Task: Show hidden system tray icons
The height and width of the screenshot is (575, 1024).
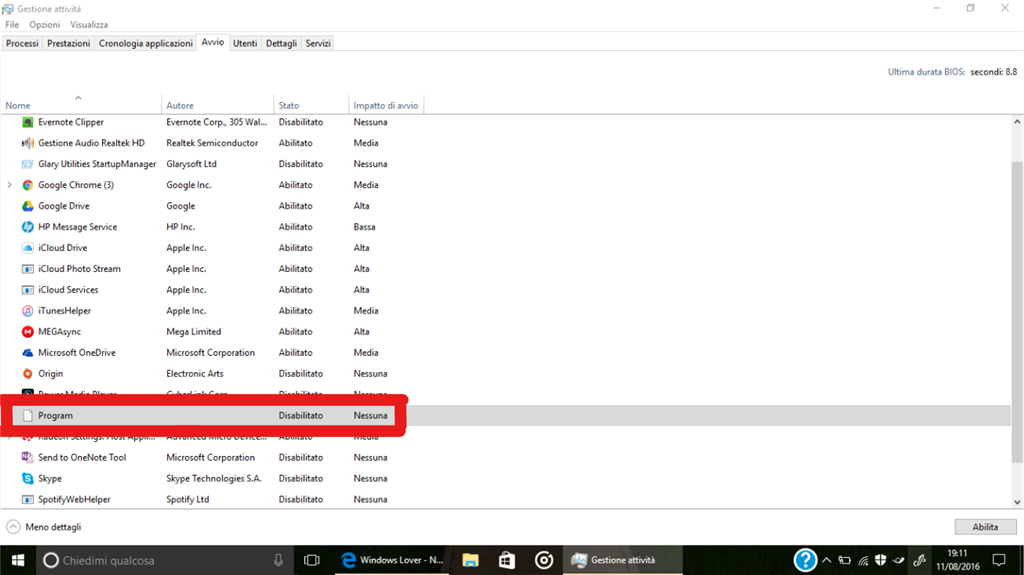Action: click(x=827, y=560)
